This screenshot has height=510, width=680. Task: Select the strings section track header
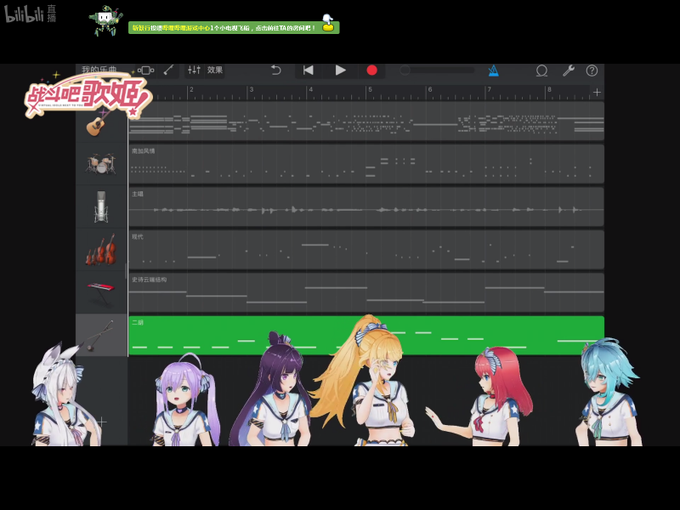pyautogui.click(x=101, y=250)
